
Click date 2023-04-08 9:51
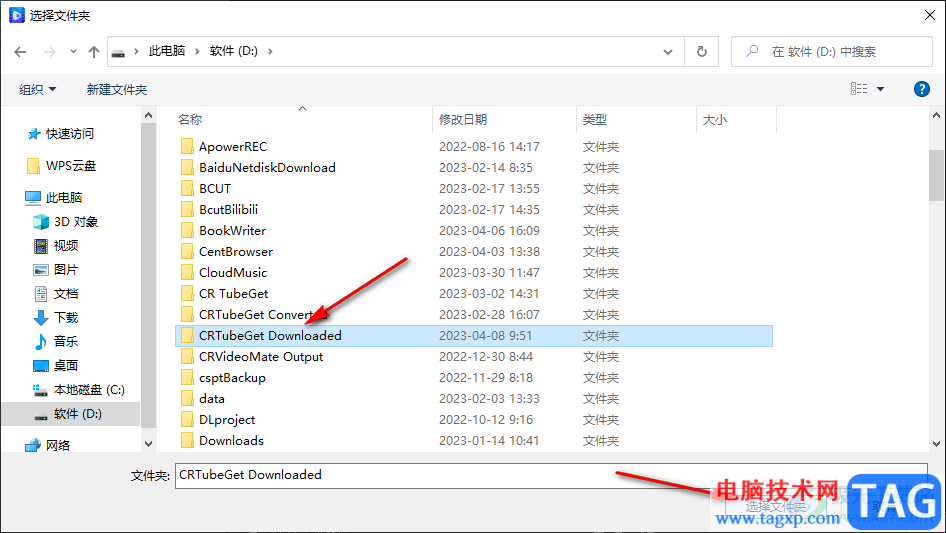pos(486,336)
